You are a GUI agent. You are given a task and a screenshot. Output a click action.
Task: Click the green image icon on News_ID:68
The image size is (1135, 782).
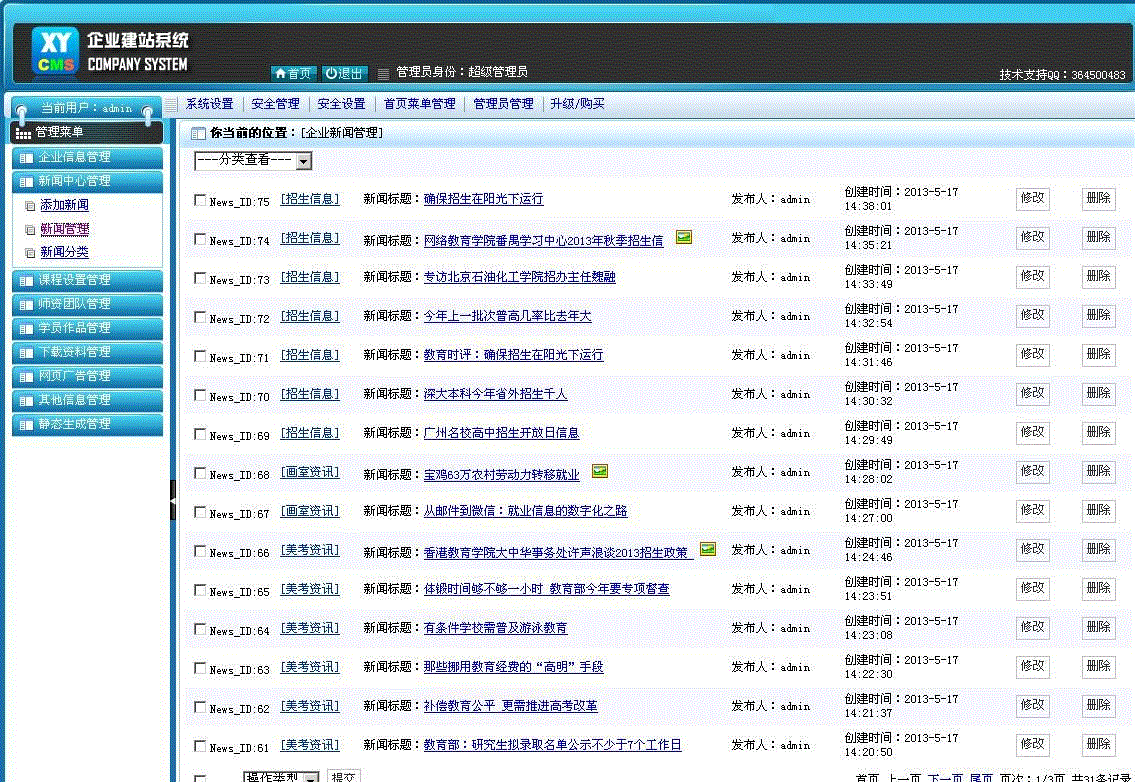tap(600, 471)
